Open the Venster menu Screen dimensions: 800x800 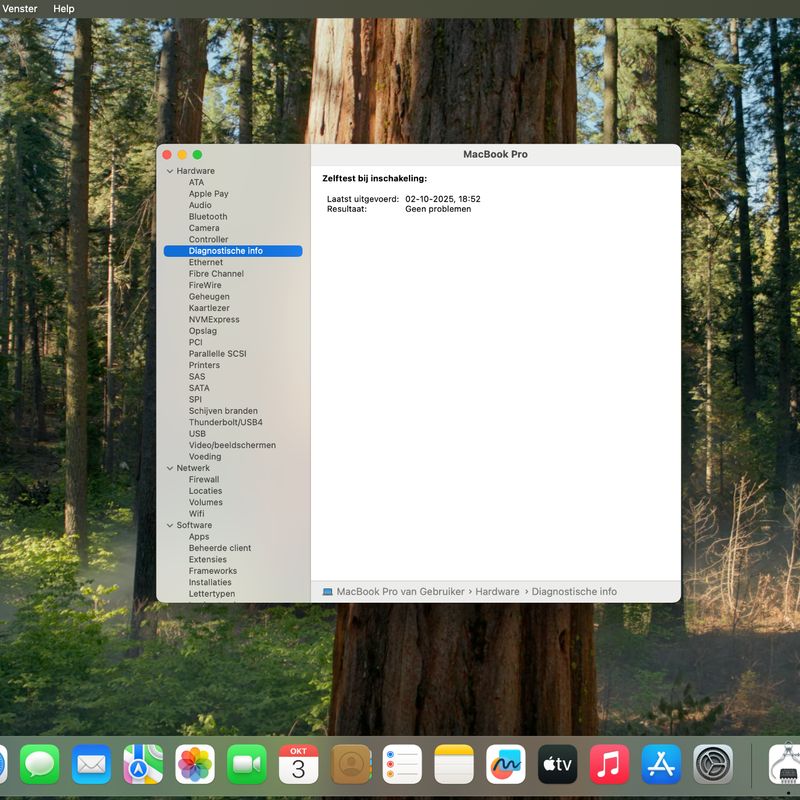(x=20, y=9)
